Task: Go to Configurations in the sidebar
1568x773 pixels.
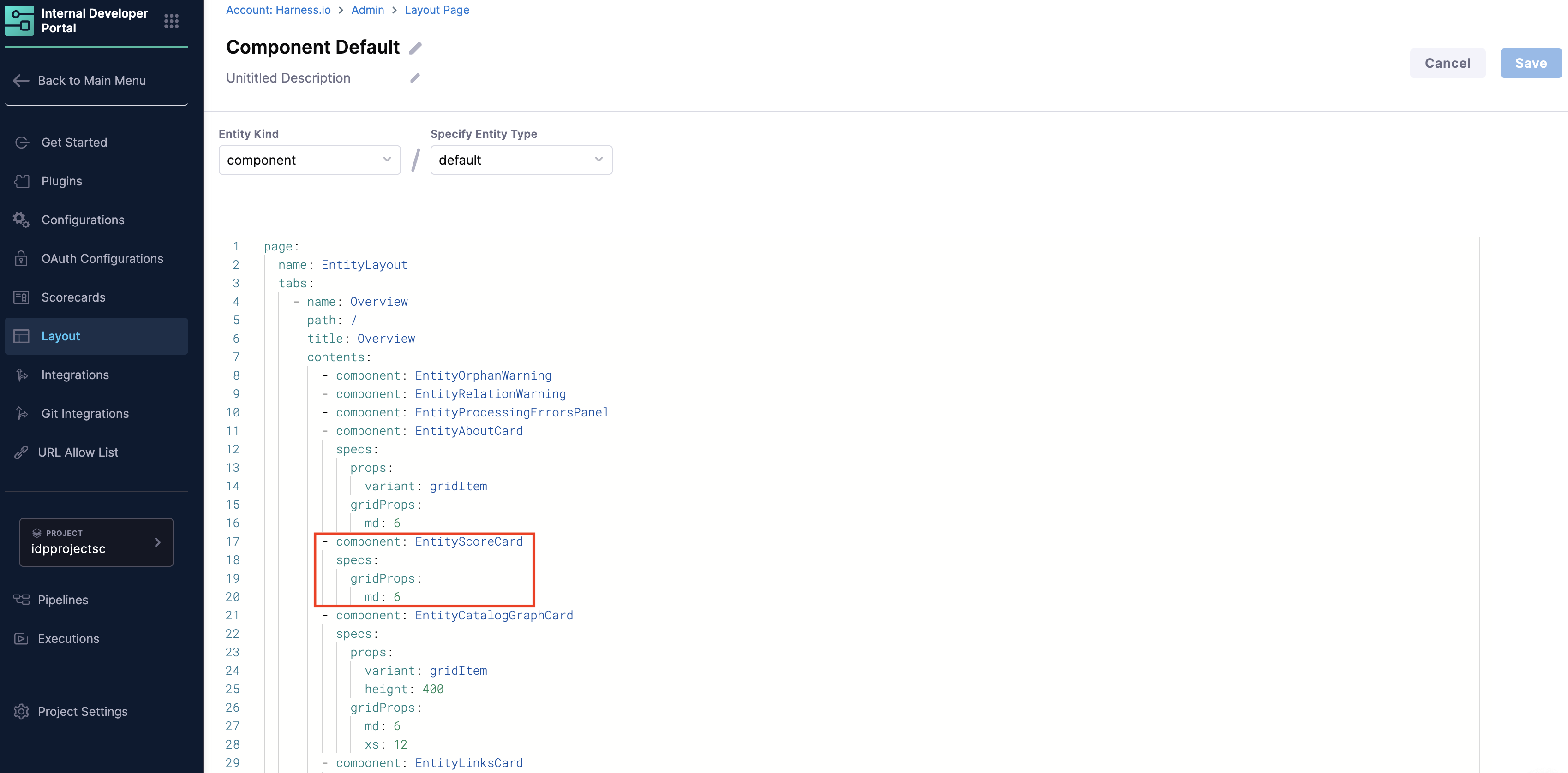Action: tap(83, 220)
